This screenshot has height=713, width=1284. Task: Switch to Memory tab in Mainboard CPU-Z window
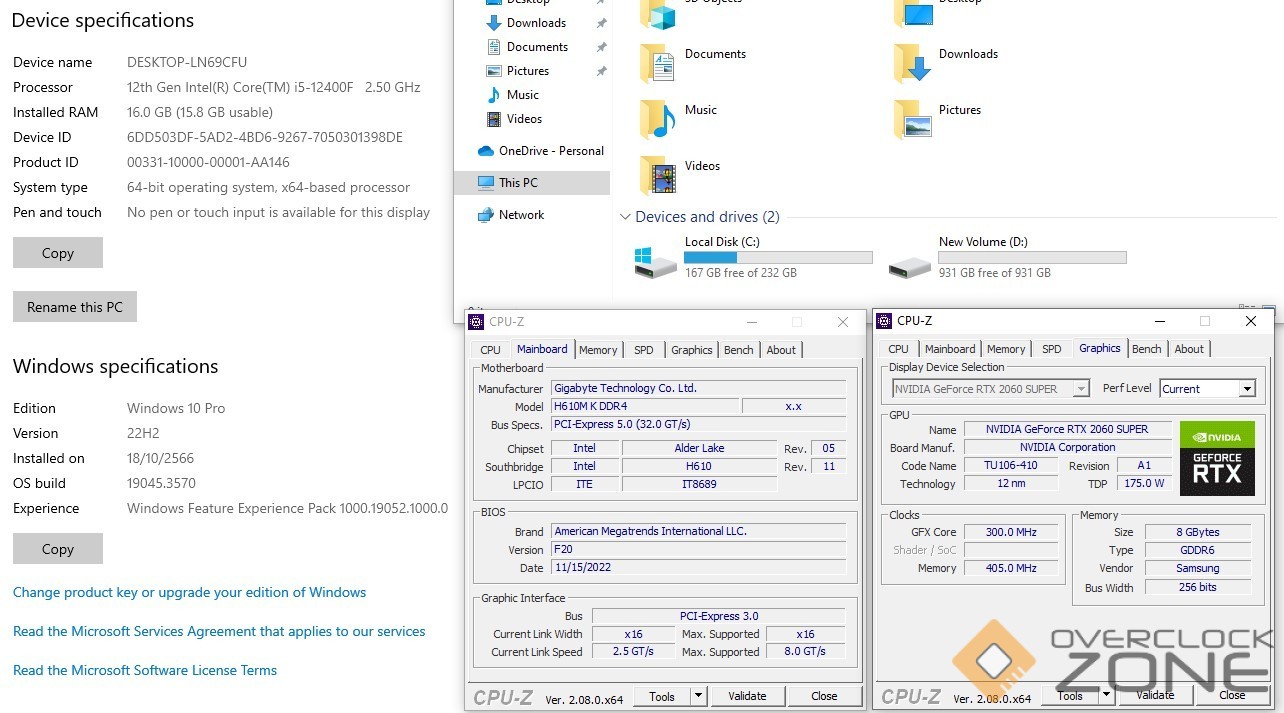coord(598,350)
